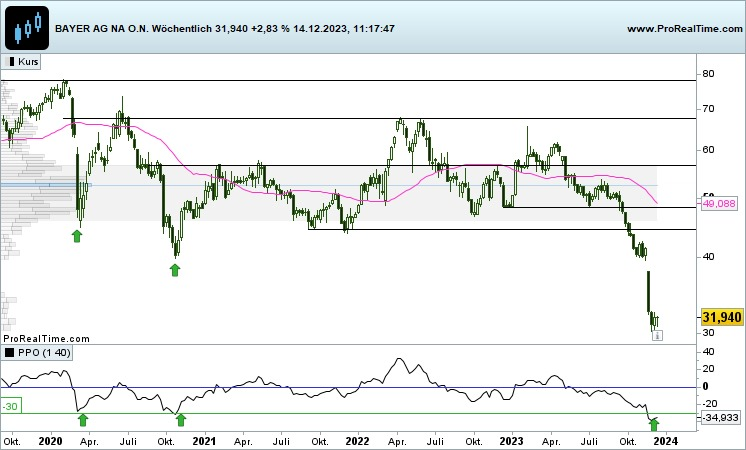Click the 80 price axis label
This screenshot has width=746, height=450.
point(708,74)
